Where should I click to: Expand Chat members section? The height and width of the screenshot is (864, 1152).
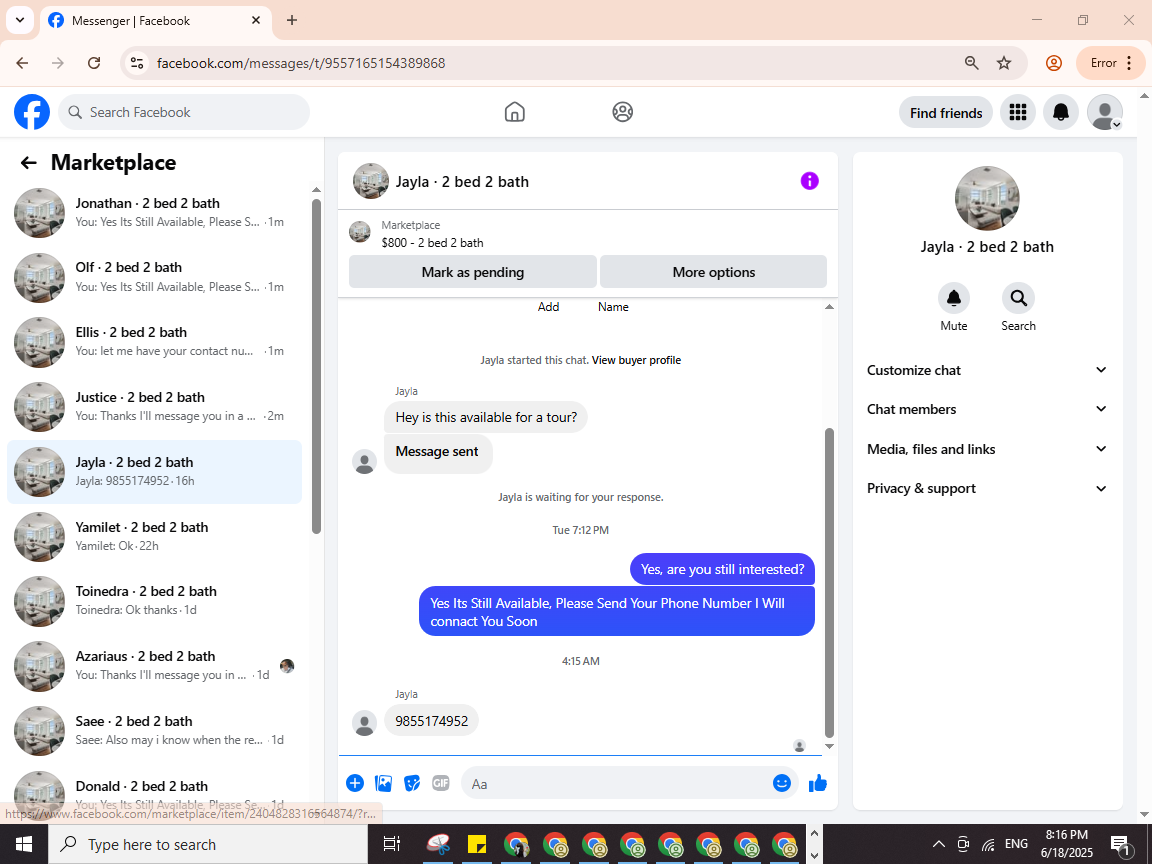(986, 409)
